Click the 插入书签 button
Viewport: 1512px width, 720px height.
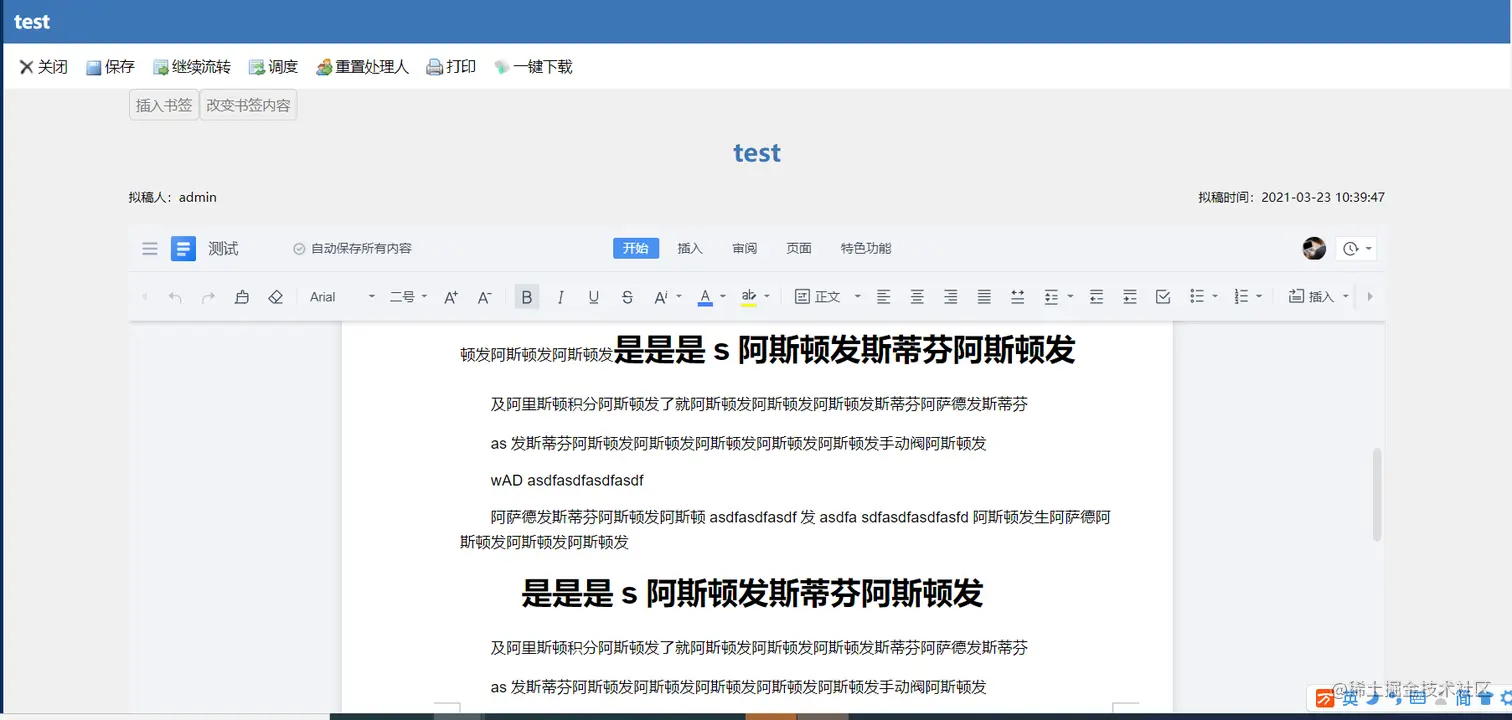coord(164,105)
